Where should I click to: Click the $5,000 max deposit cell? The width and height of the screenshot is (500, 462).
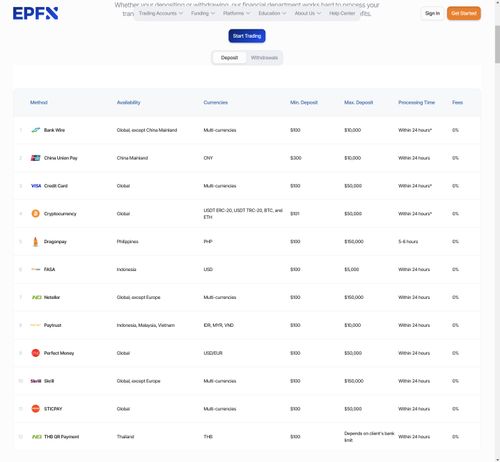tap(352, 269)
